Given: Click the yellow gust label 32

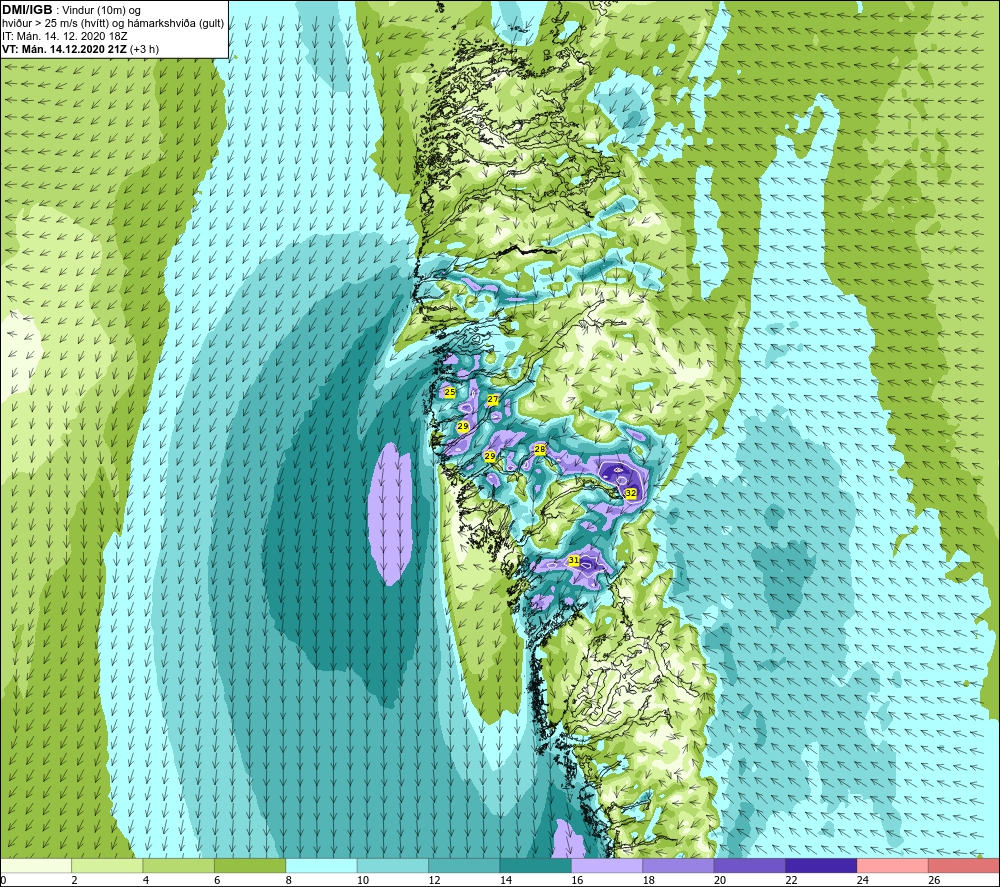Looking at the screenshot, I should pos(631,493).
